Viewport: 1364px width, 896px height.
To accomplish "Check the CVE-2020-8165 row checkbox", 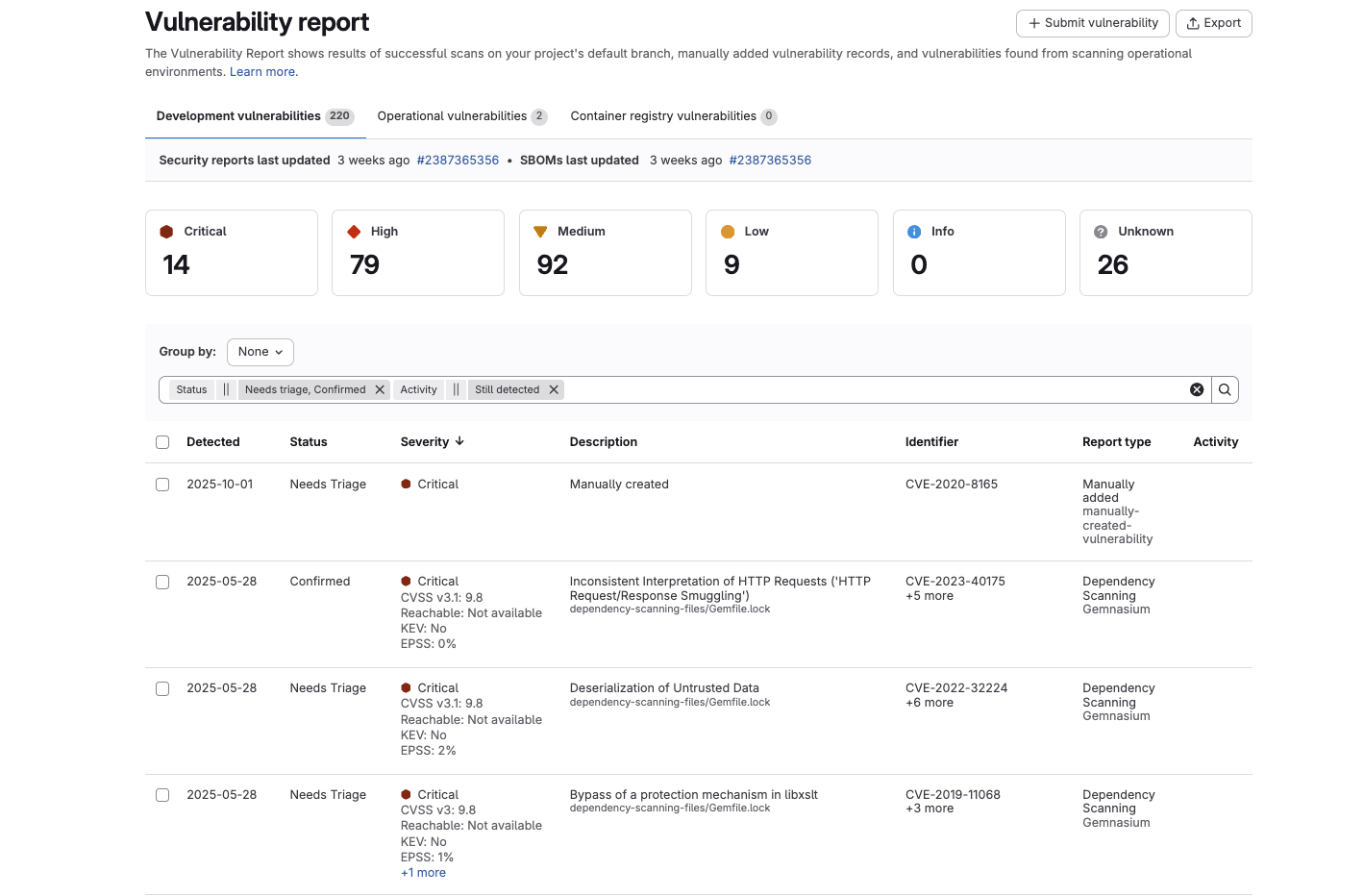I will [162, 485].
